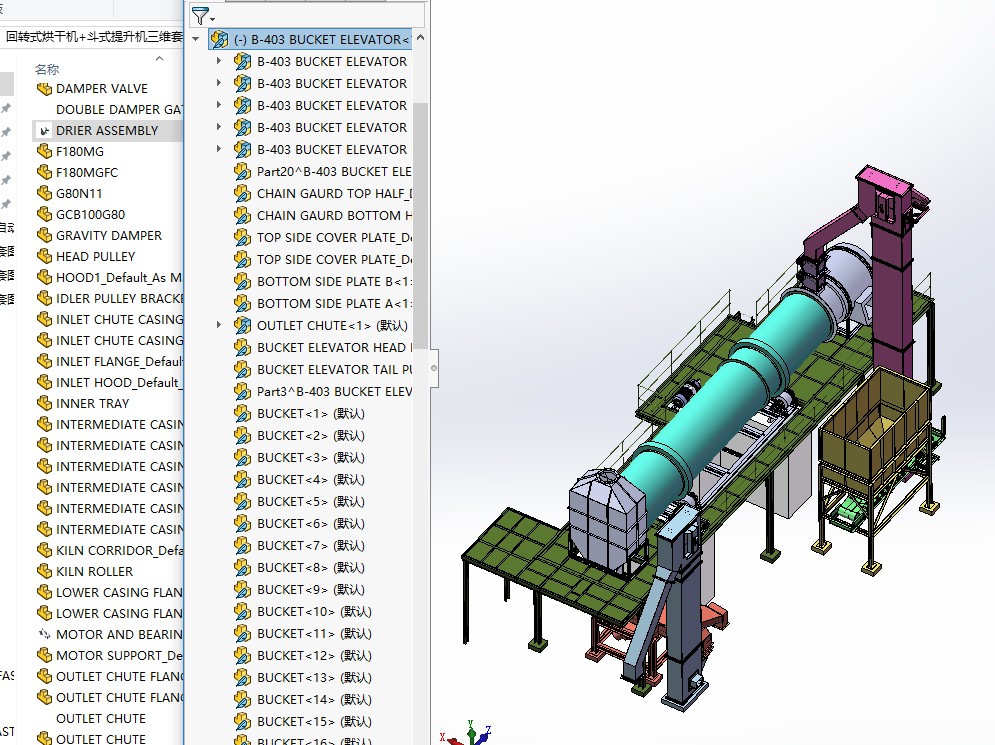Image resolution: width=995 pixels, height=745 pixels.
Task: Select KILN ROLLER in the file list
Action: coord(94,572)
